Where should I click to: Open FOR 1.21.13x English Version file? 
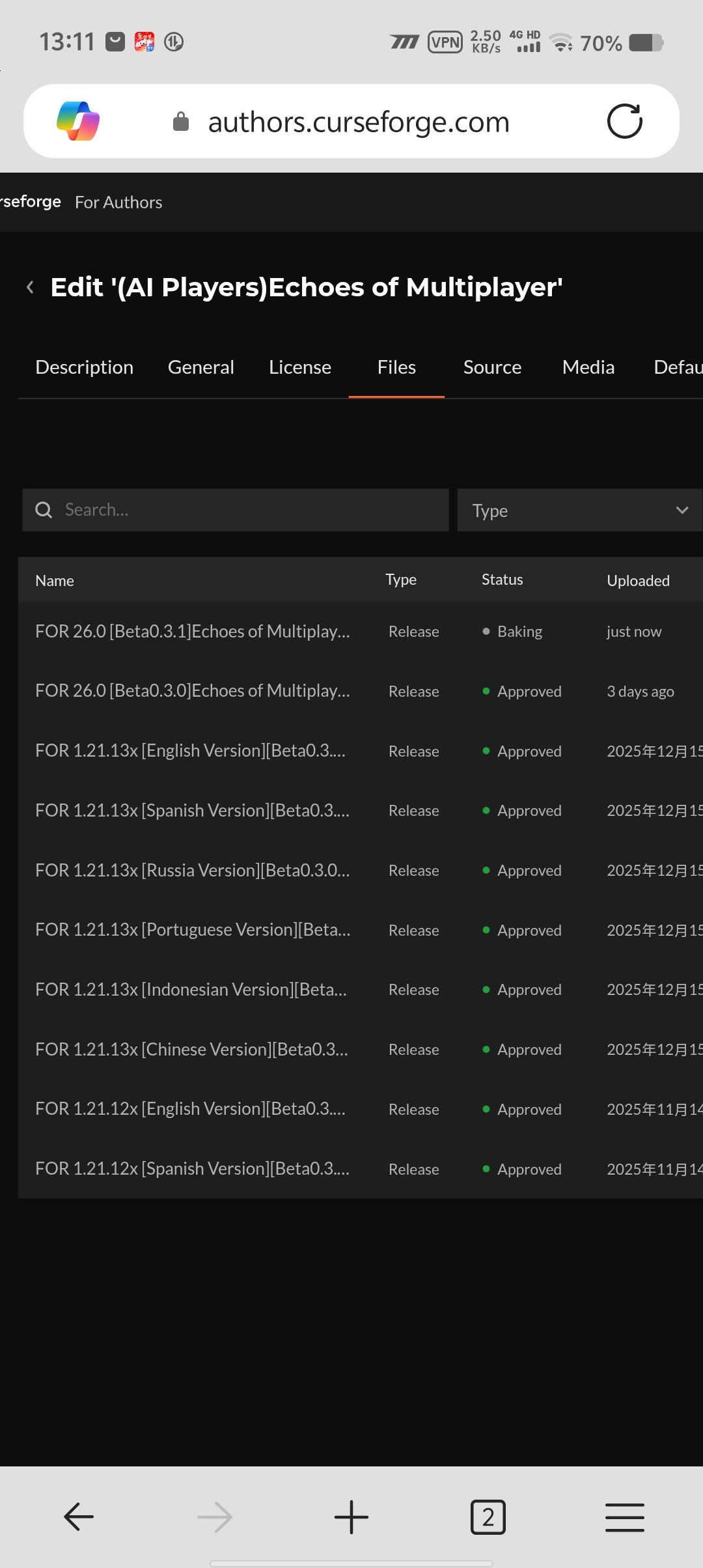coord(190,751)
